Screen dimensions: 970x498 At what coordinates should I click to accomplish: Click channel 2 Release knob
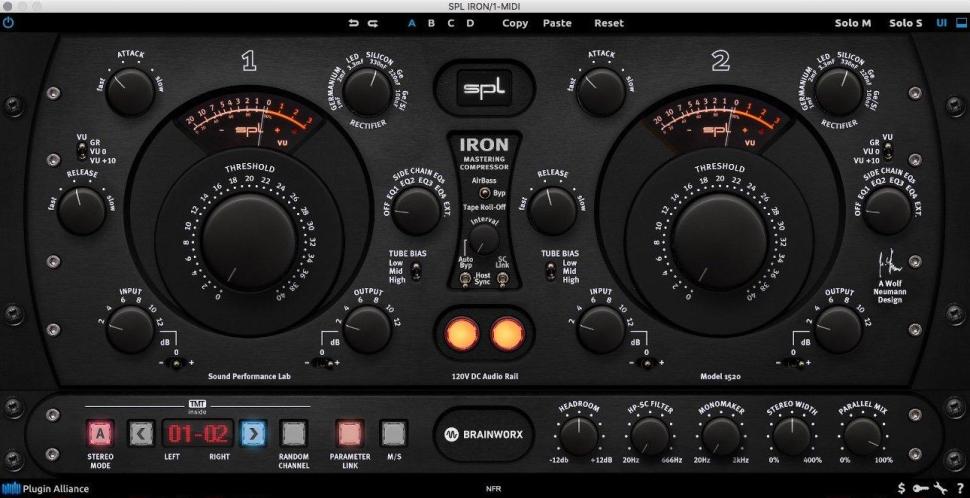coord(552,210)
